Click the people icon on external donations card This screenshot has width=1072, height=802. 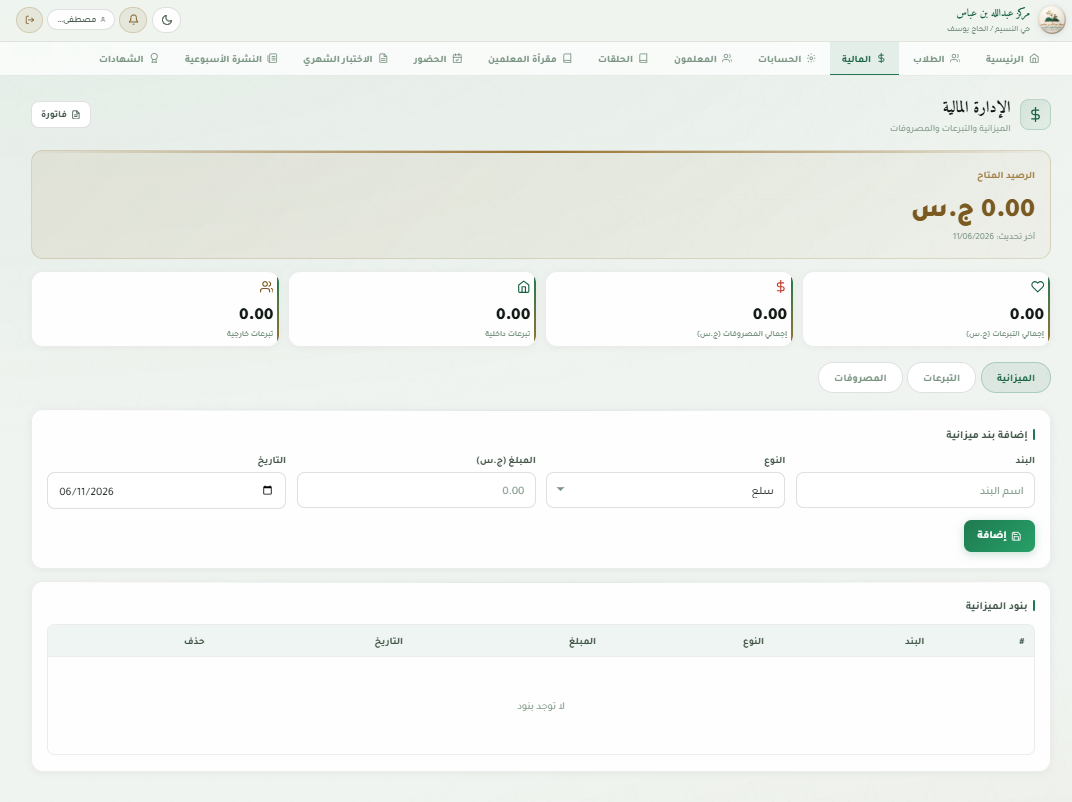tap(266, 287)
